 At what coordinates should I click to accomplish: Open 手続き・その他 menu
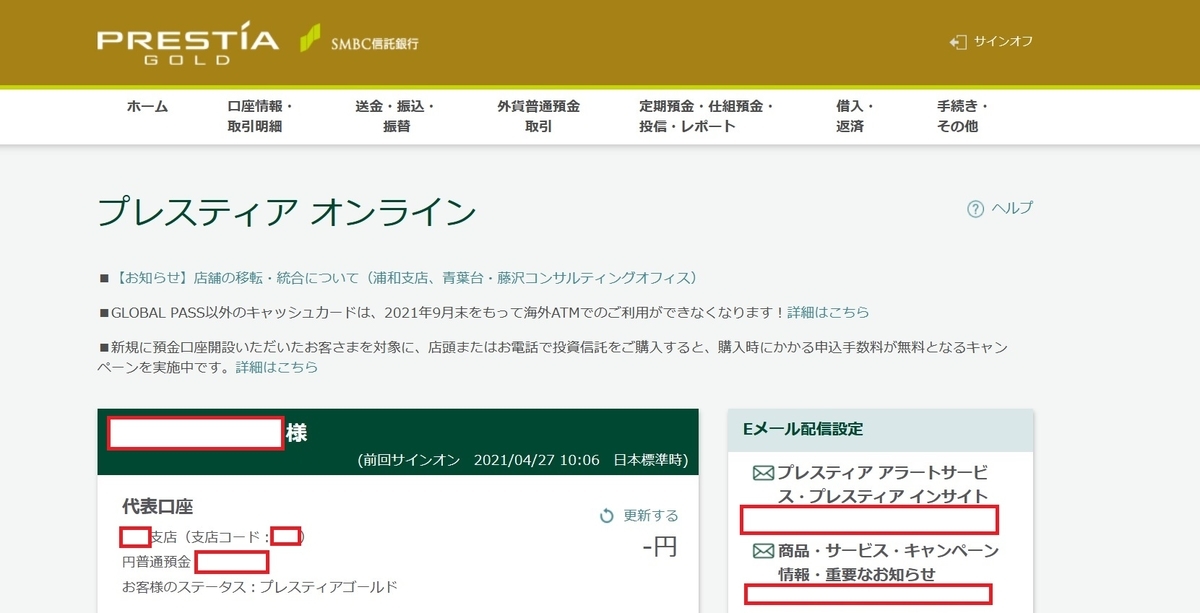963,116
